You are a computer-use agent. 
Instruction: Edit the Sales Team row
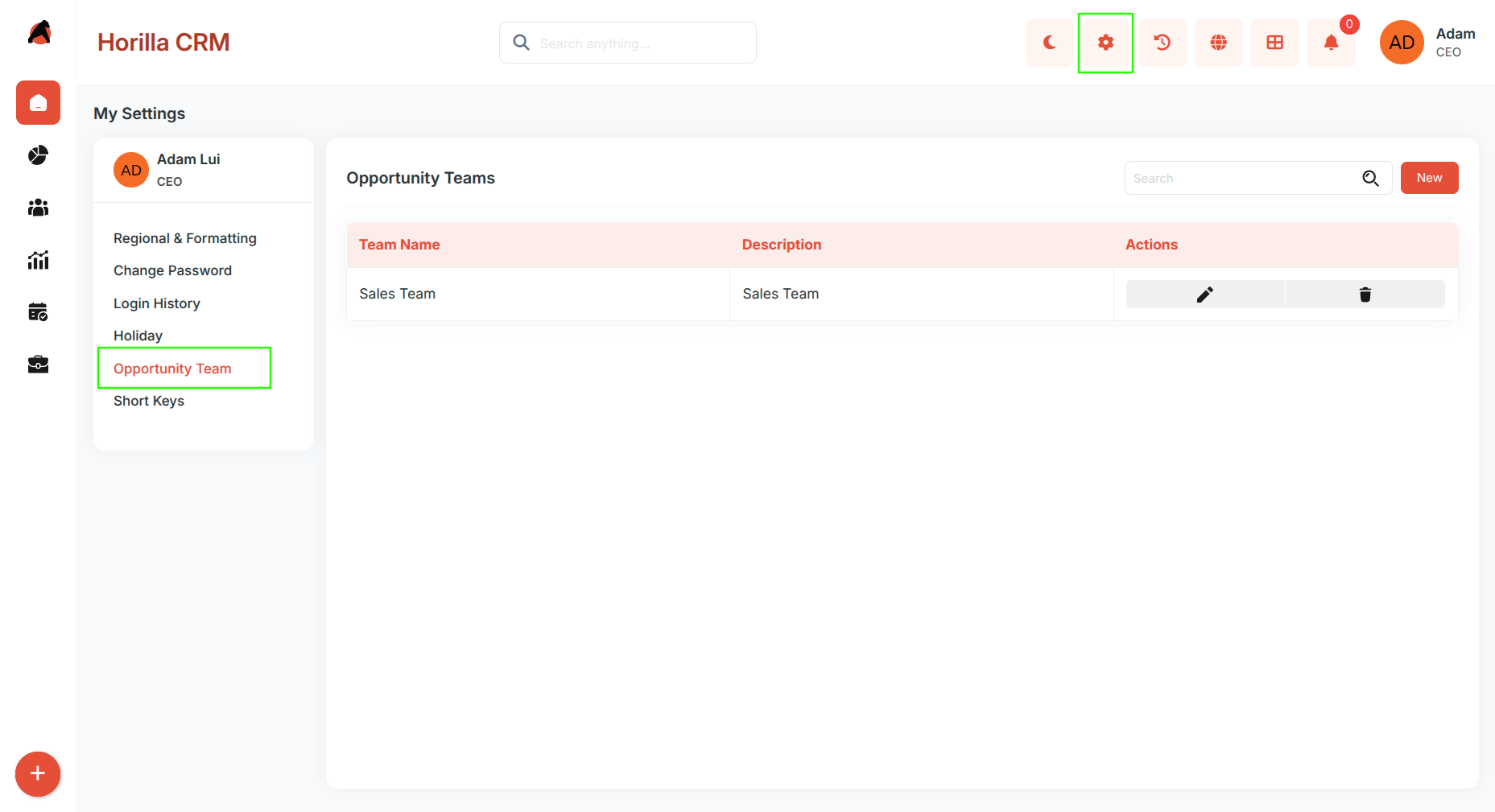coord(1205,295)
